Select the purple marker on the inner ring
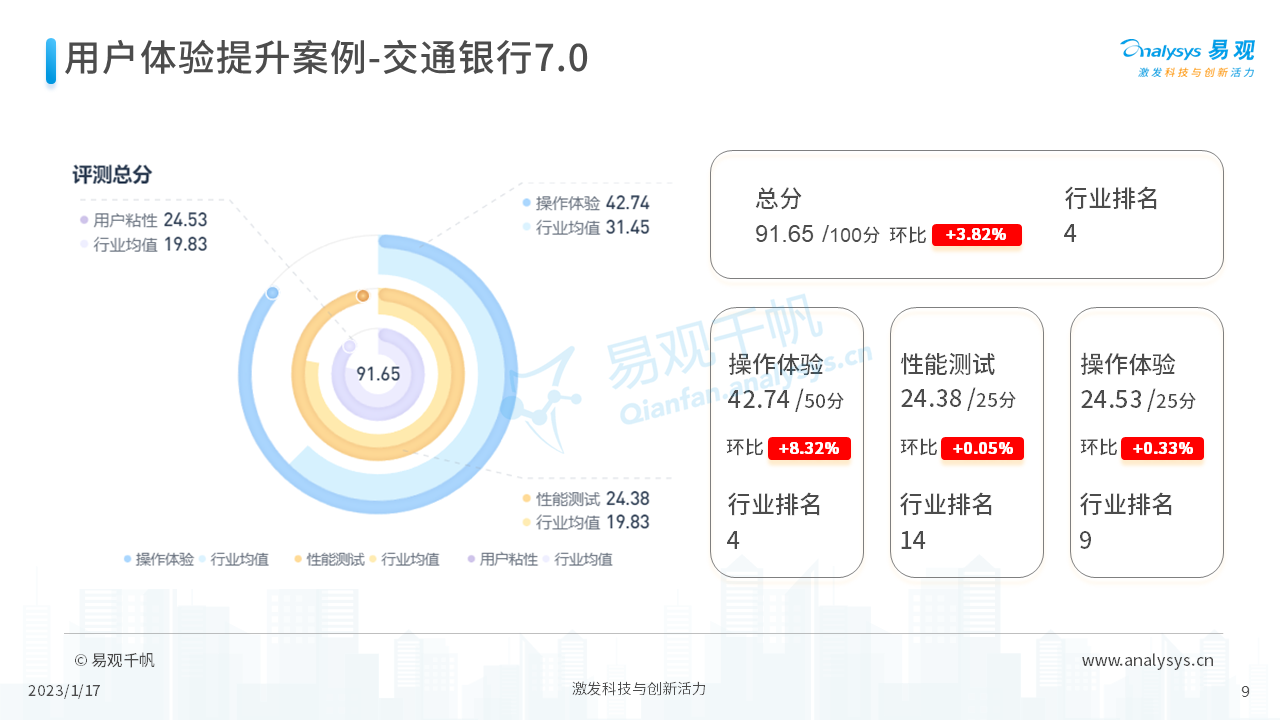1280x720 pixels. [x=349, y=347]
